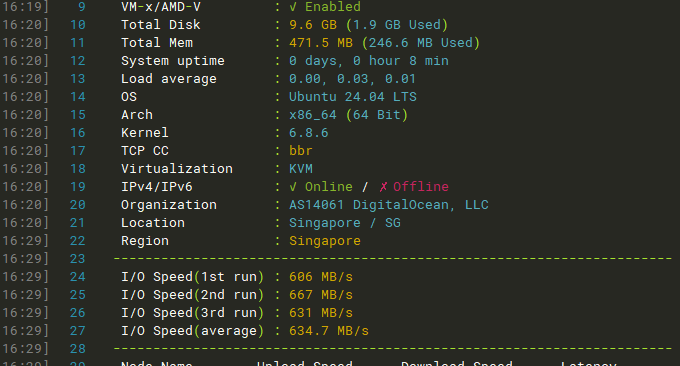Click the '(246.6 MB Used)' text
Screen dimensions: 680x366
tap(421, 42)
